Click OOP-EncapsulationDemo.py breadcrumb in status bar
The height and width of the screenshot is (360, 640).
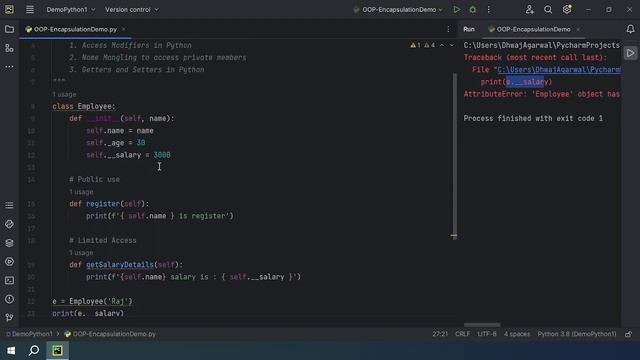click(110, 334)
